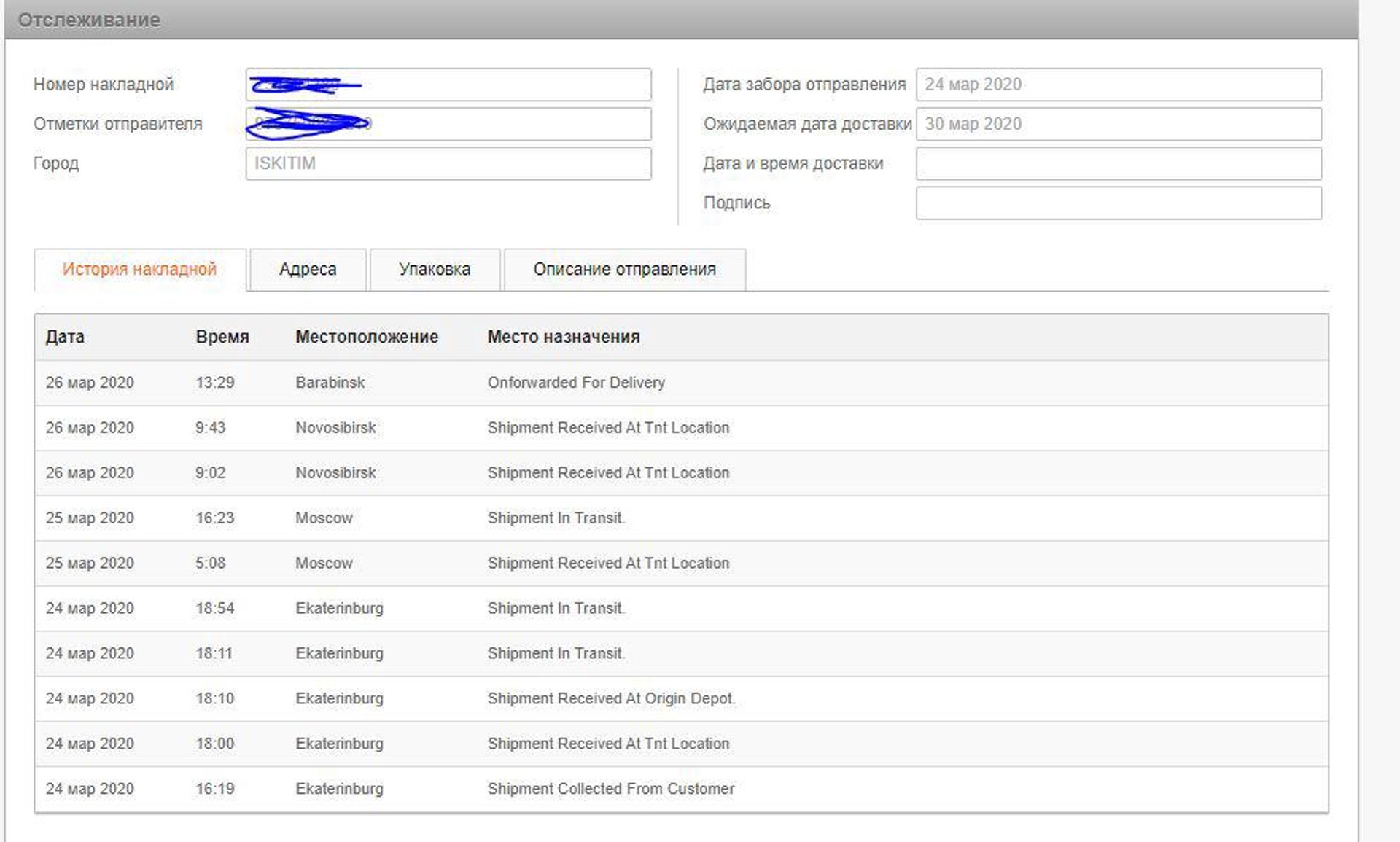This screenshot has width=1400, height=842.
Task: Click the 18:10 time cell
Action: [215, 699]
